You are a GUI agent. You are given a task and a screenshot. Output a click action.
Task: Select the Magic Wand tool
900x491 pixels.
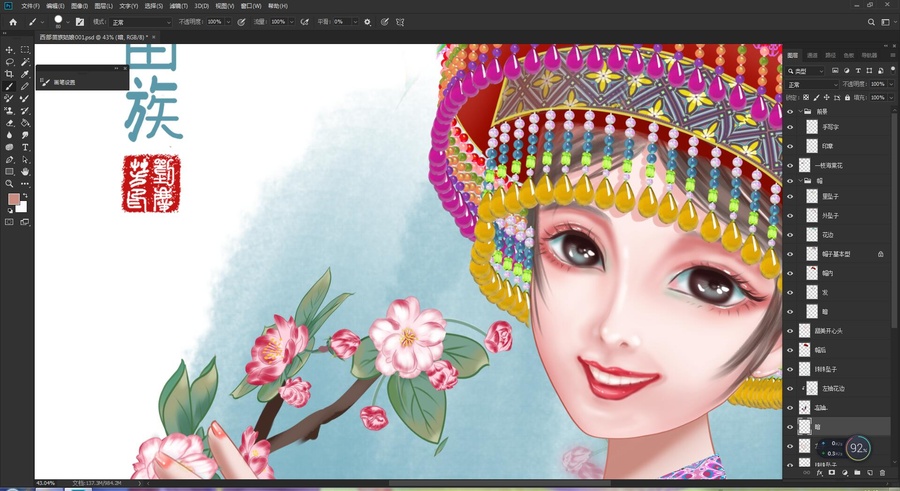25,62
